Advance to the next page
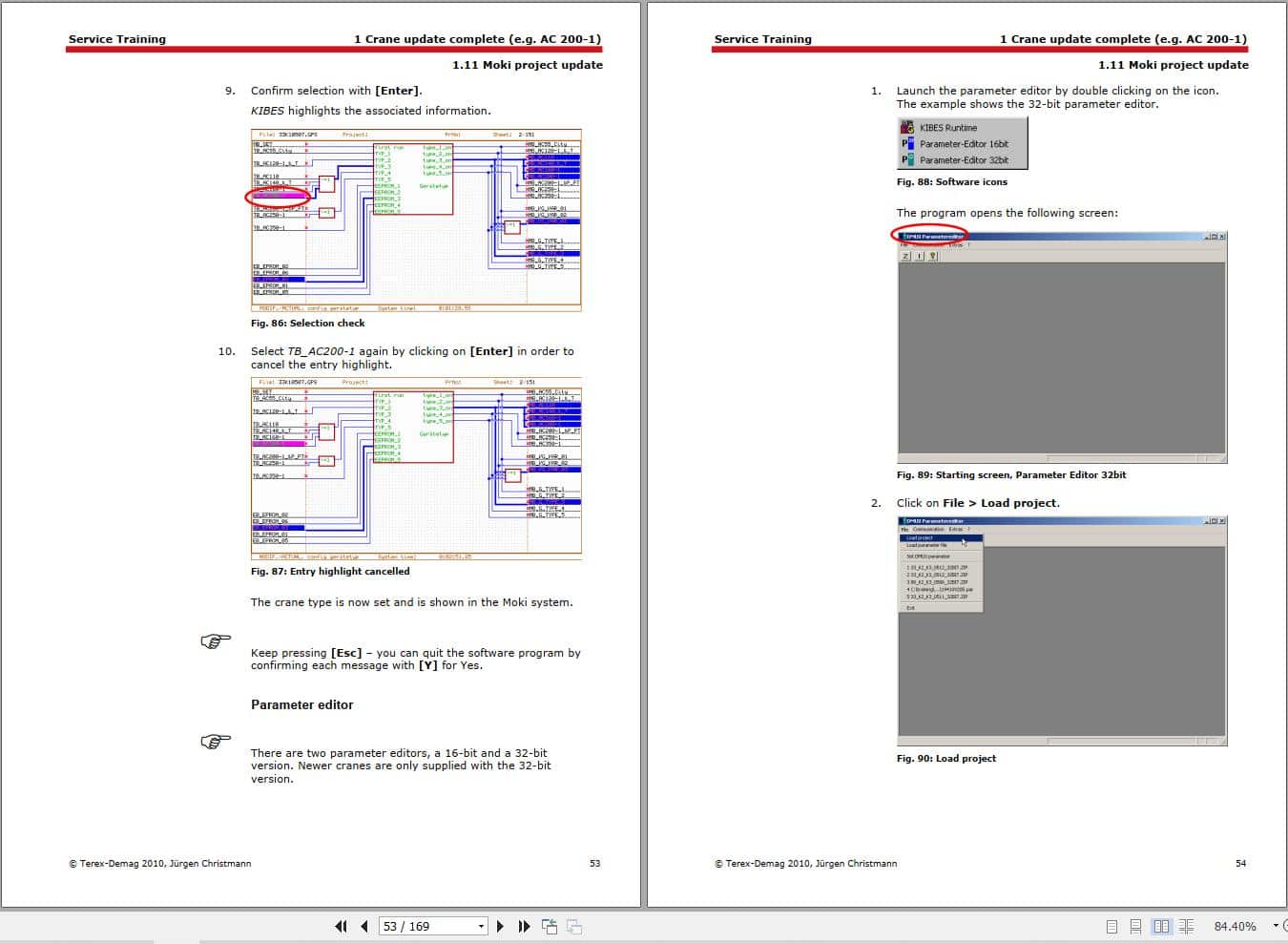Screen dimensions: 1288x944 pyautogui.click(x=501, y=926)
